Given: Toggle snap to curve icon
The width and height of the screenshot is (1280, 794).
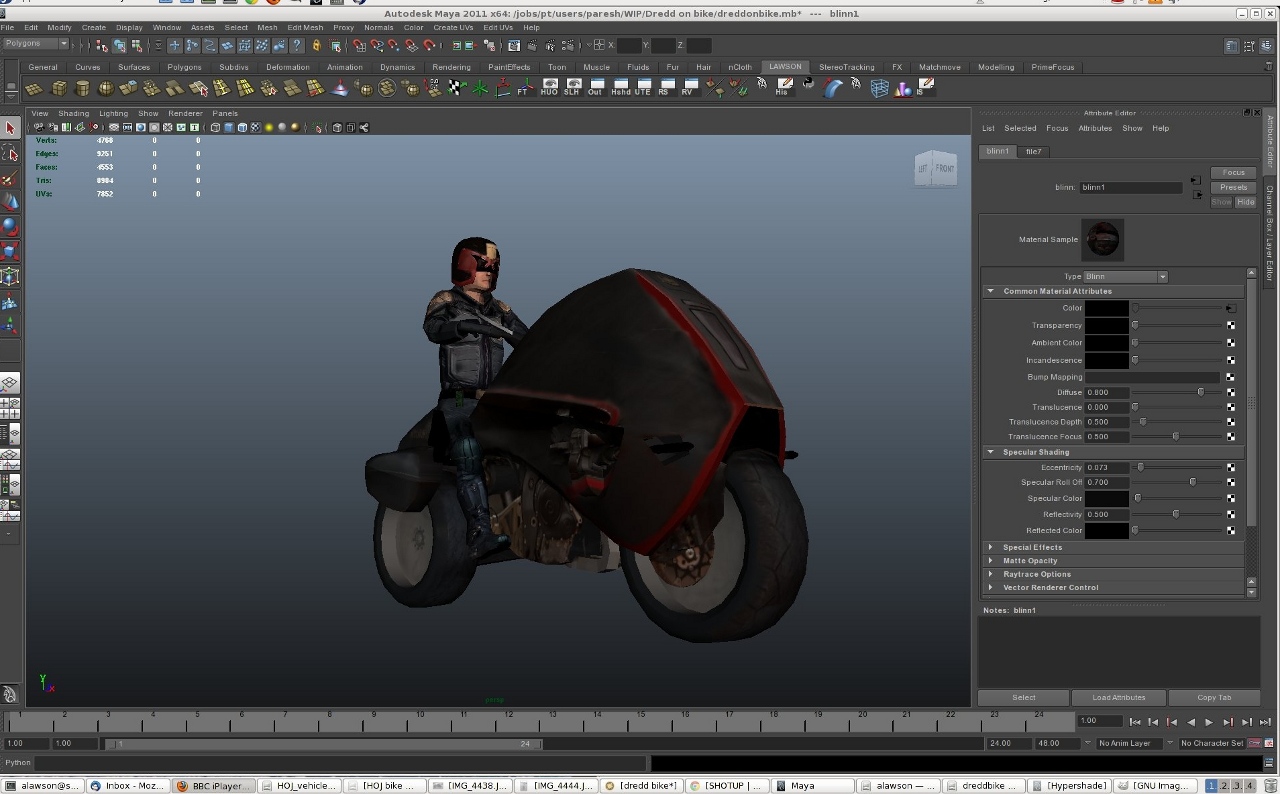Looking at the screenshot, I should 377,45.
